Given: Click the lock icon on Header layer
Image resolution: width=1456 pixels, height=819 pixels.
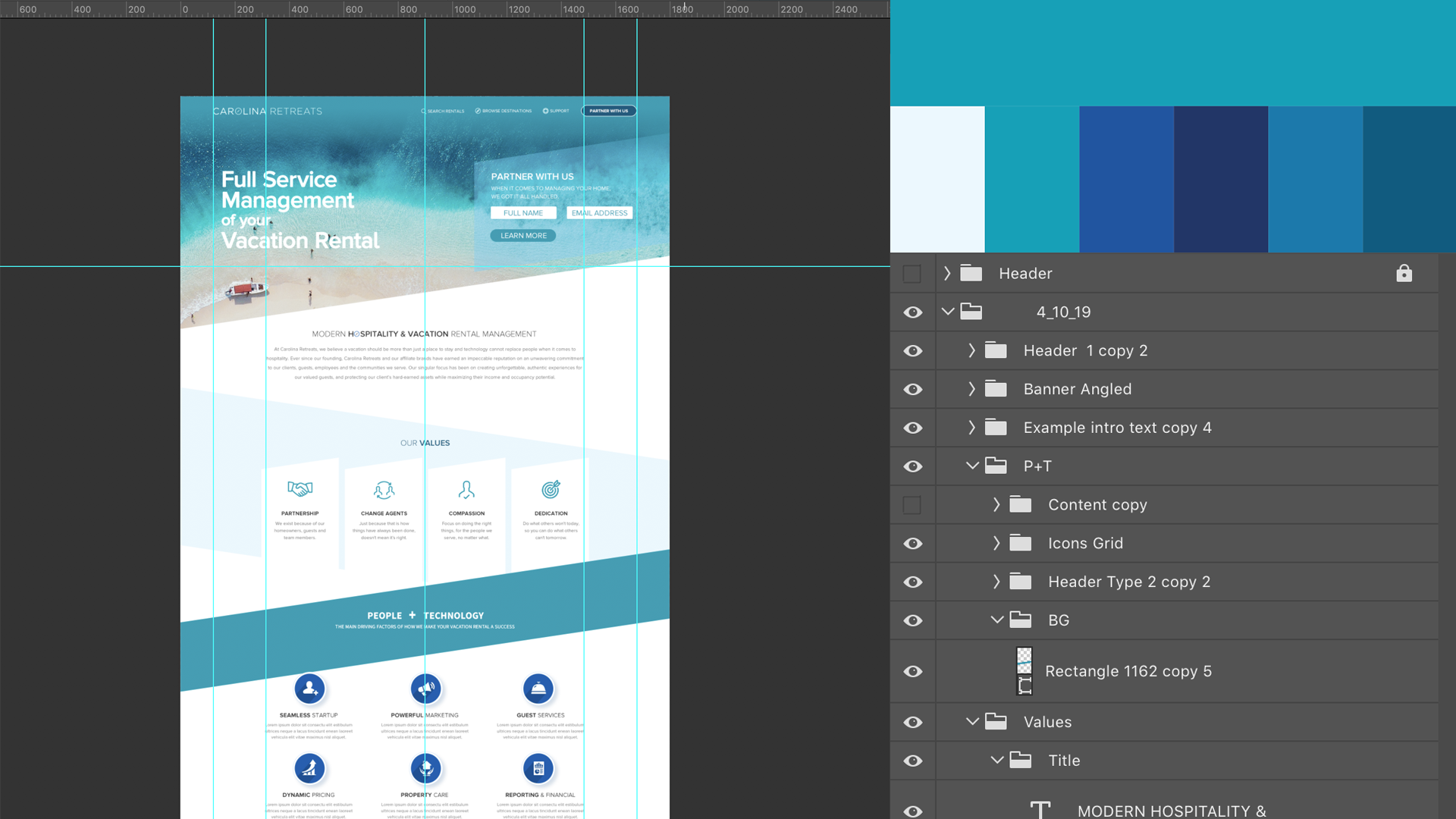Looking at the screenshot, I should pyautogui.click(x=1404, y=273).
